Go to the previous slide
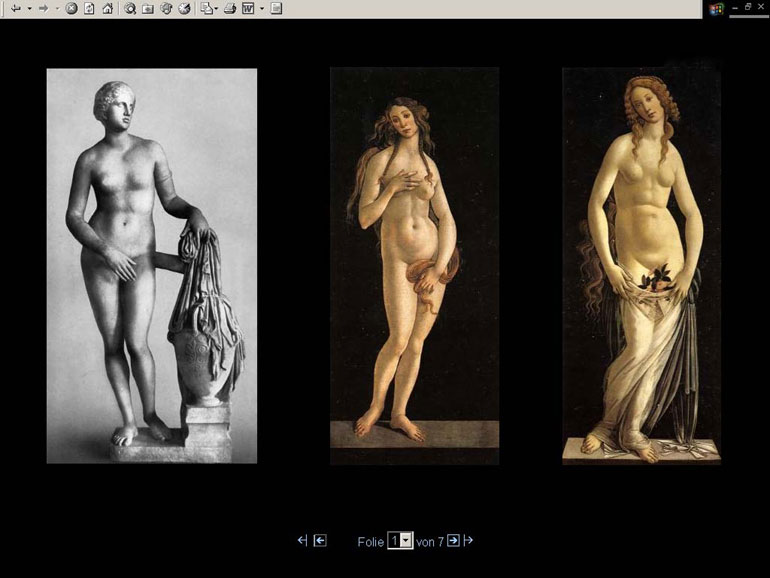Viewport: 770px width, 578px height. 320,541
